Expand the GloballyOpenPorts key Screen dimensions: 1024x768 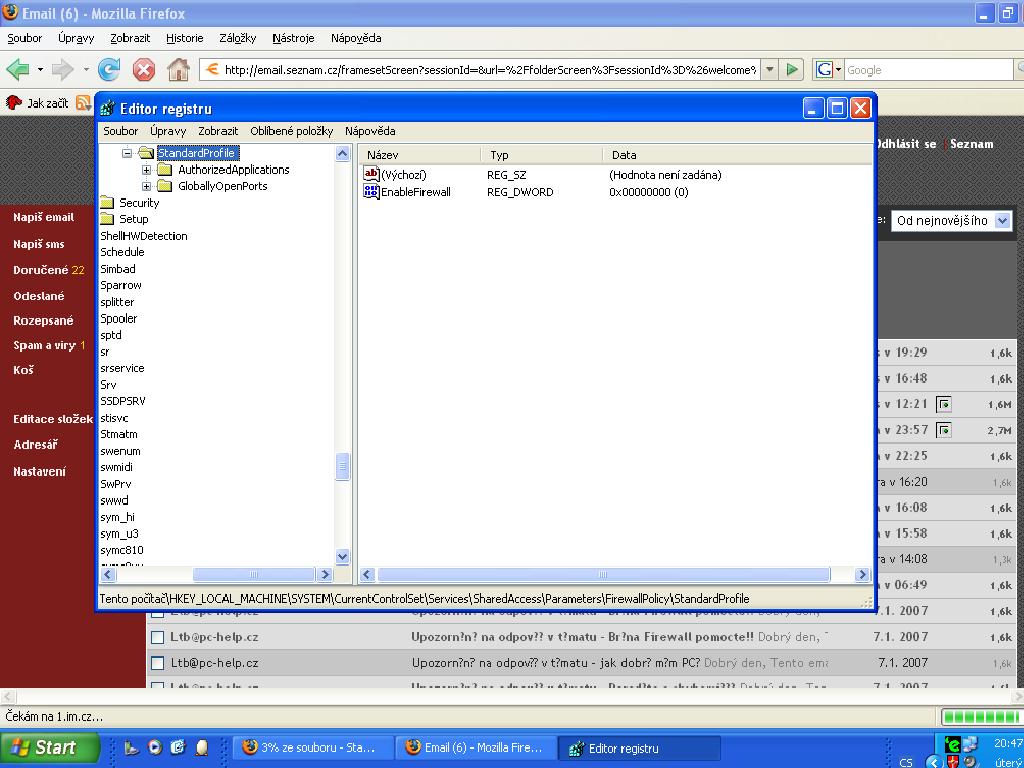pyautogui.click(x=147, y=186)
